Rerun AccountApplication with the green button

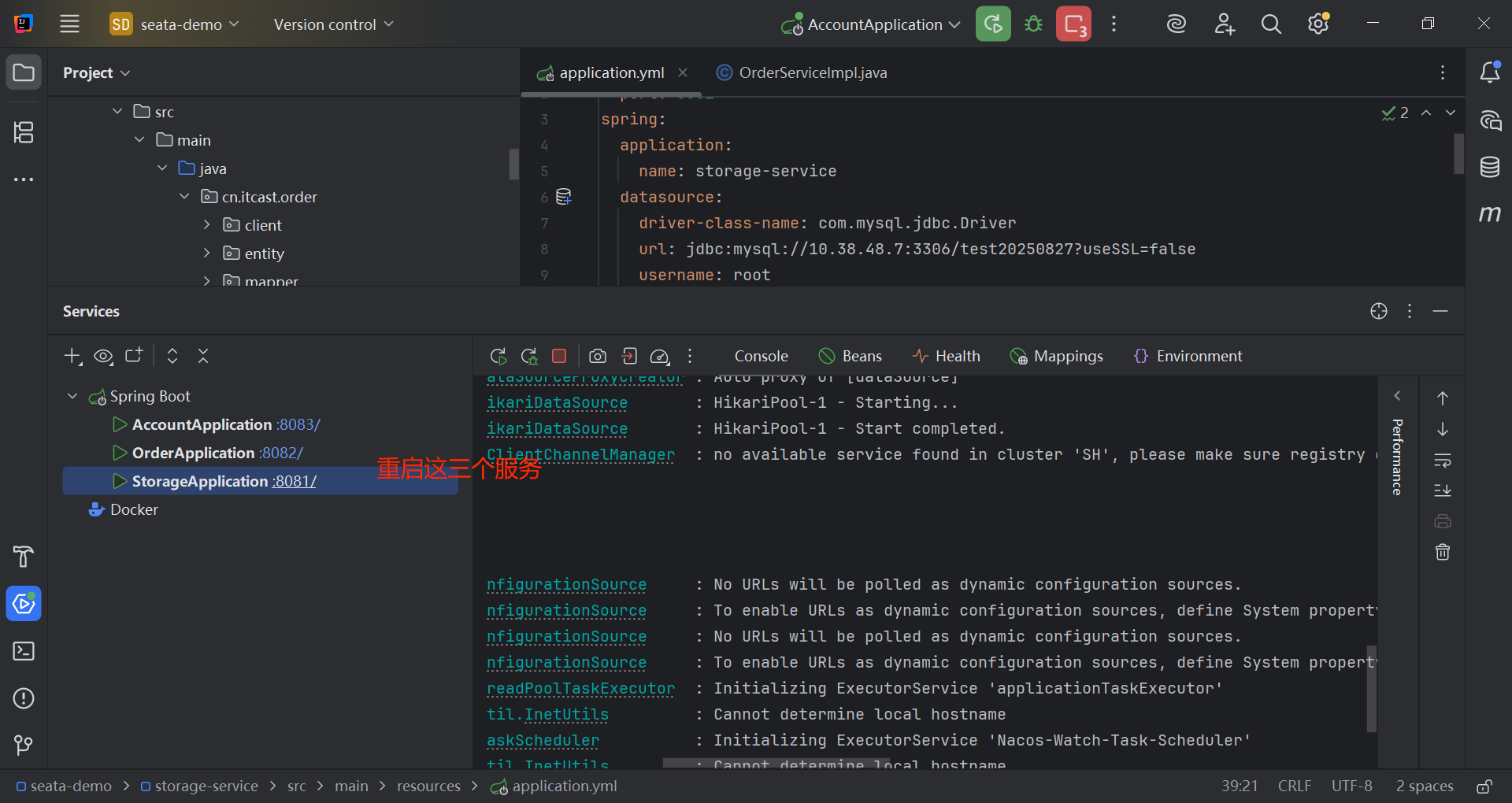(x=993, y=24)
